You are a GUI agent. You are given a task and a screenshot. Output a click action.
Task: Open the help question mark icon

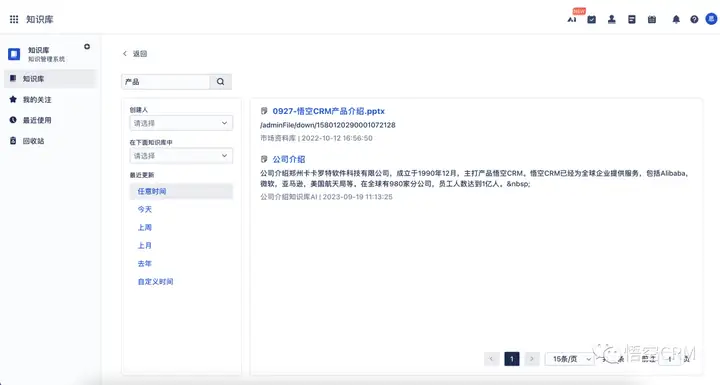694,19
